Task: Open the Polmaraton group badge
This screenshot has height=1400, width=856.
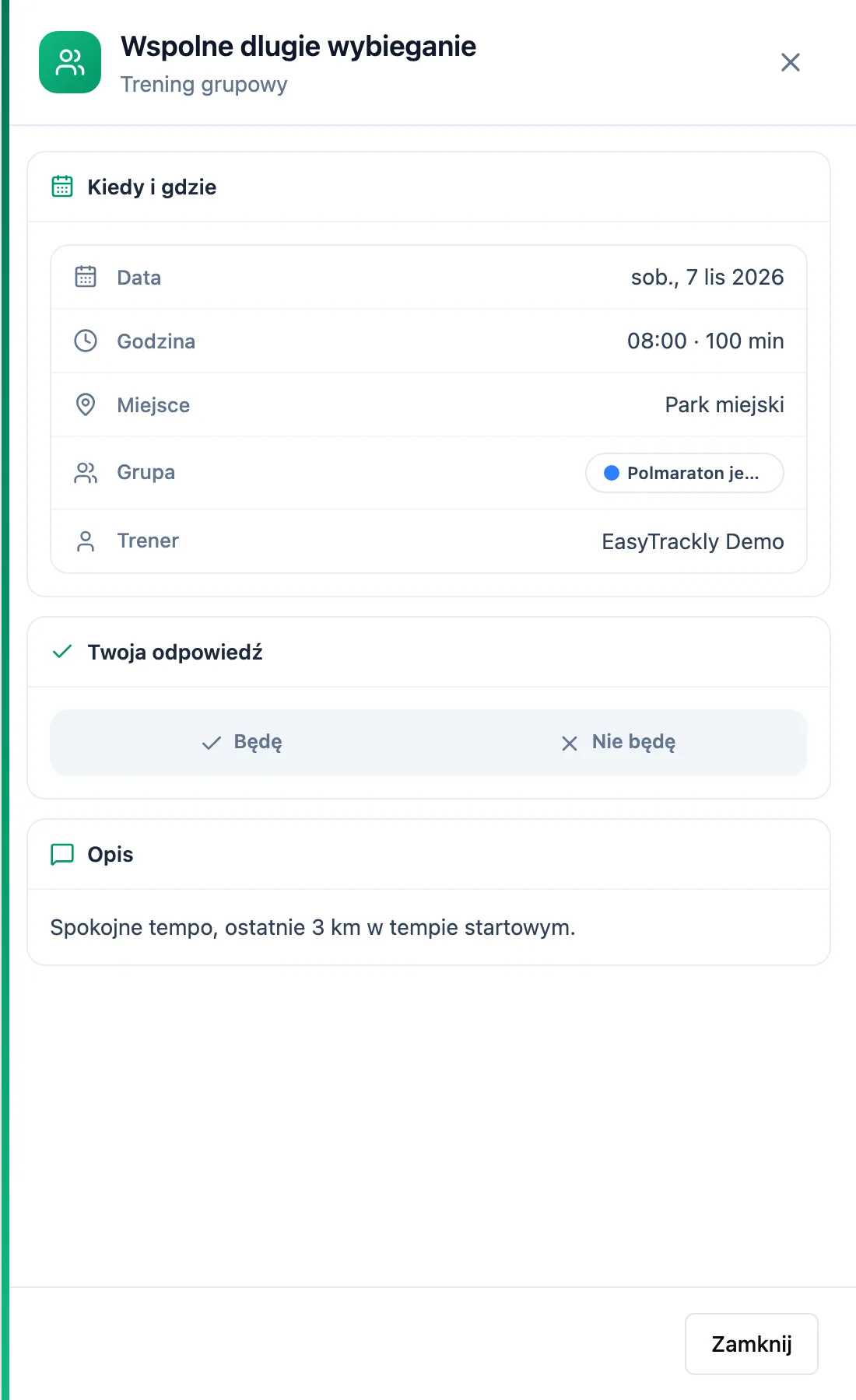Action: click(x=685, y=473)
